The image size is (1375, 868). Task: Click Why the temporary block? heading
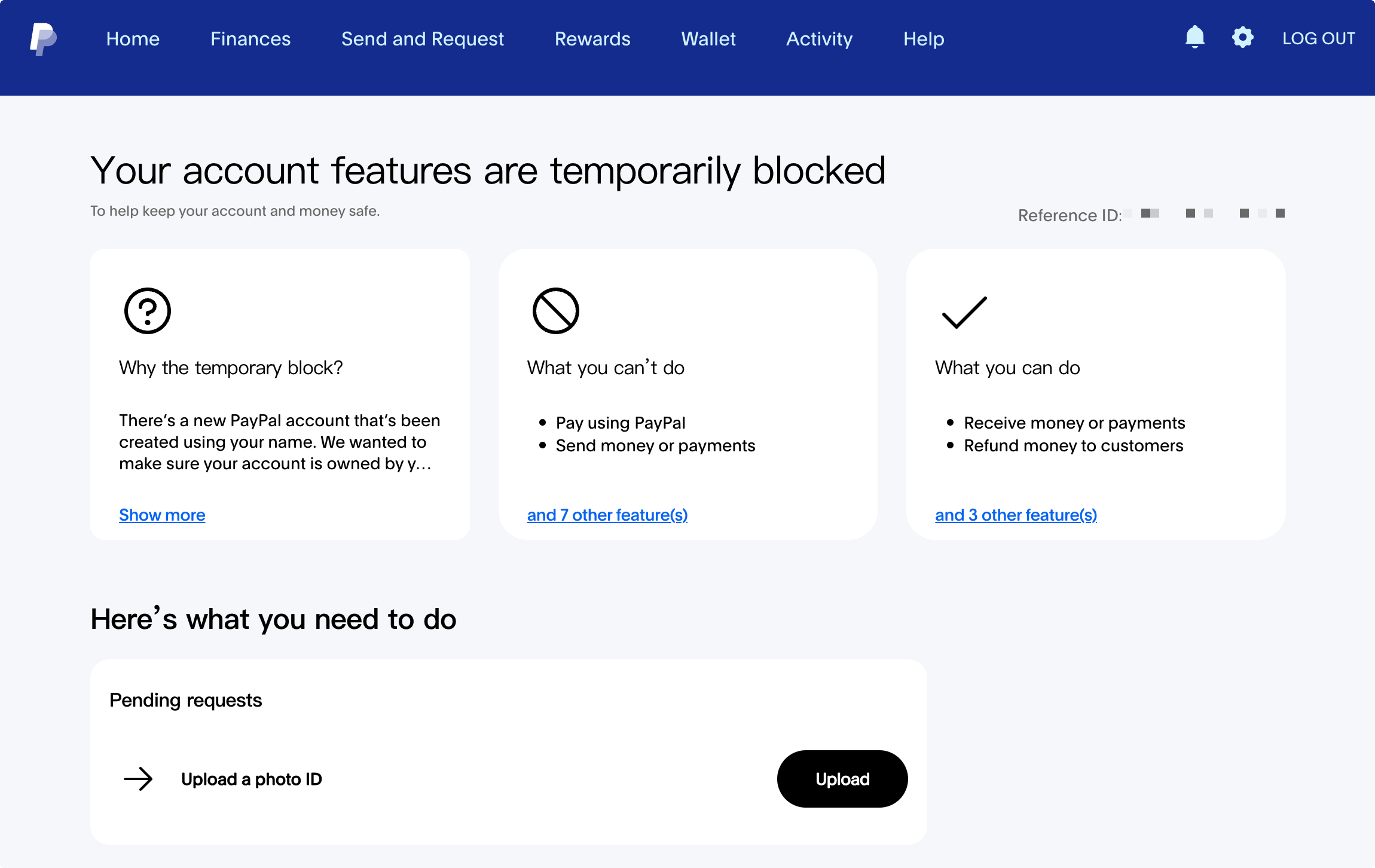[231, 368]
